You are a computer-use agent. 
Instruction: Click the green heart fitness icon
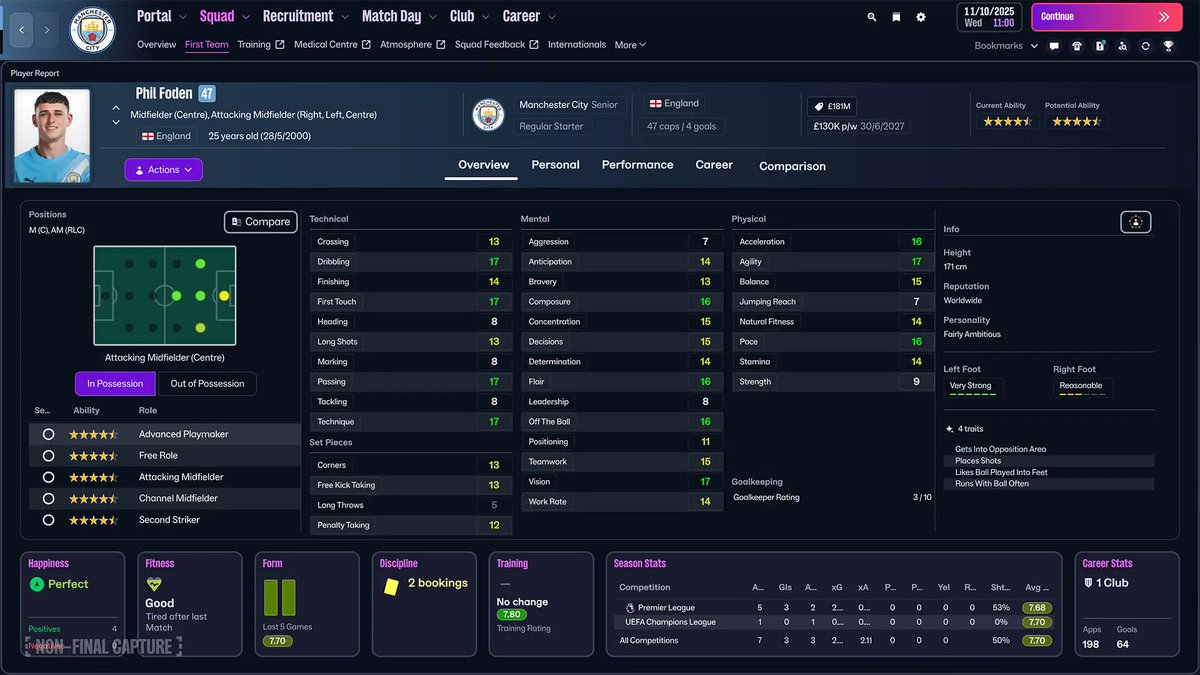tap(154, 584)
